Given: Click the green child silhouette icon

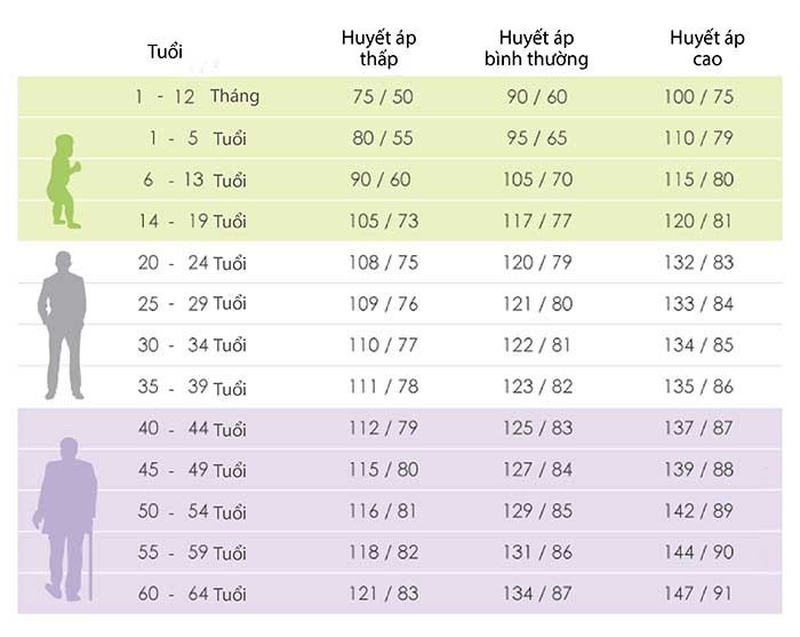Looking at the screenshot, I should point(64,181).
